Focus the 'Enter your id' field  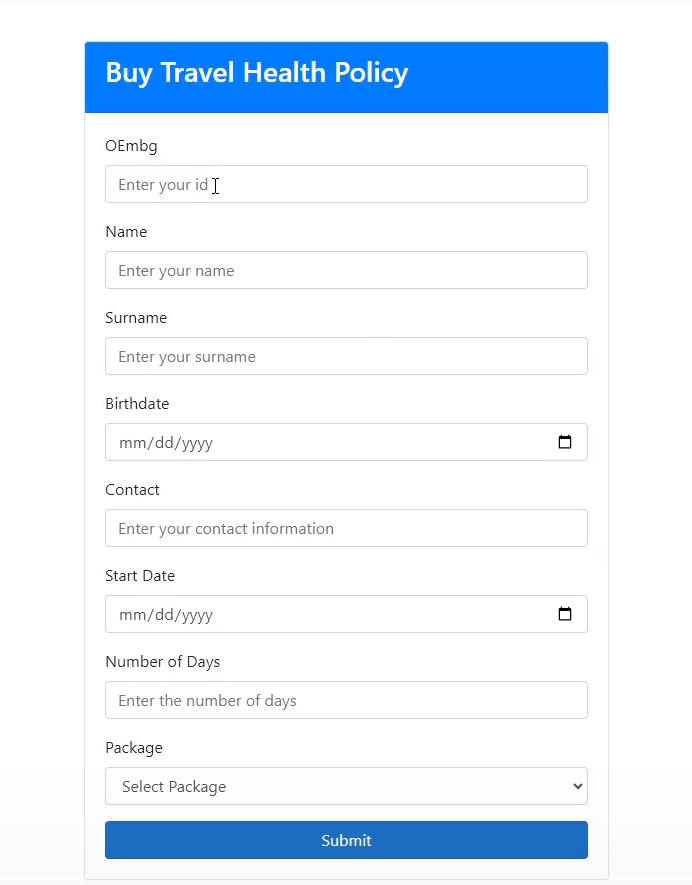tap(346, 184)
